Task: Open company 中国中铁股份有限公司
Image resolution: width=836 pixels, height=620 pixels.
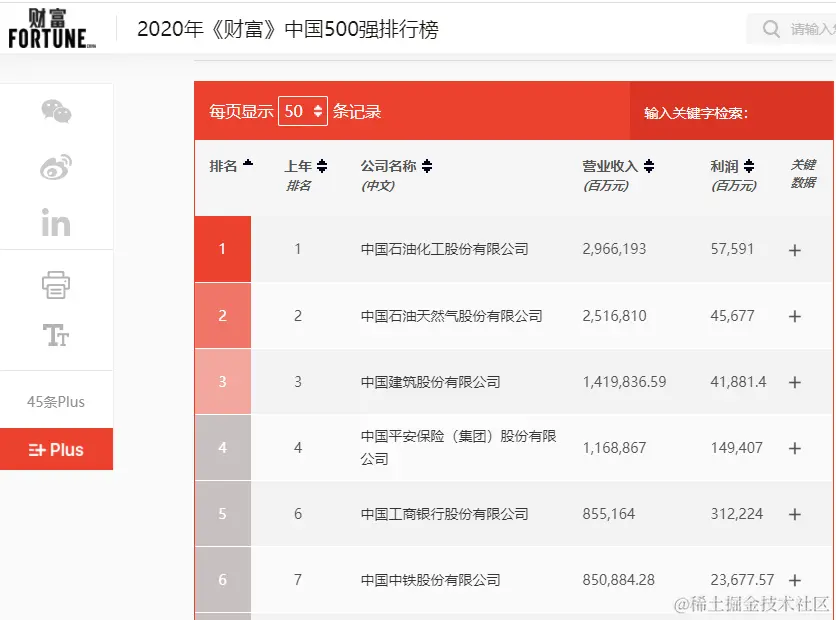Action: pyautogui.click(x=430, y=579)
